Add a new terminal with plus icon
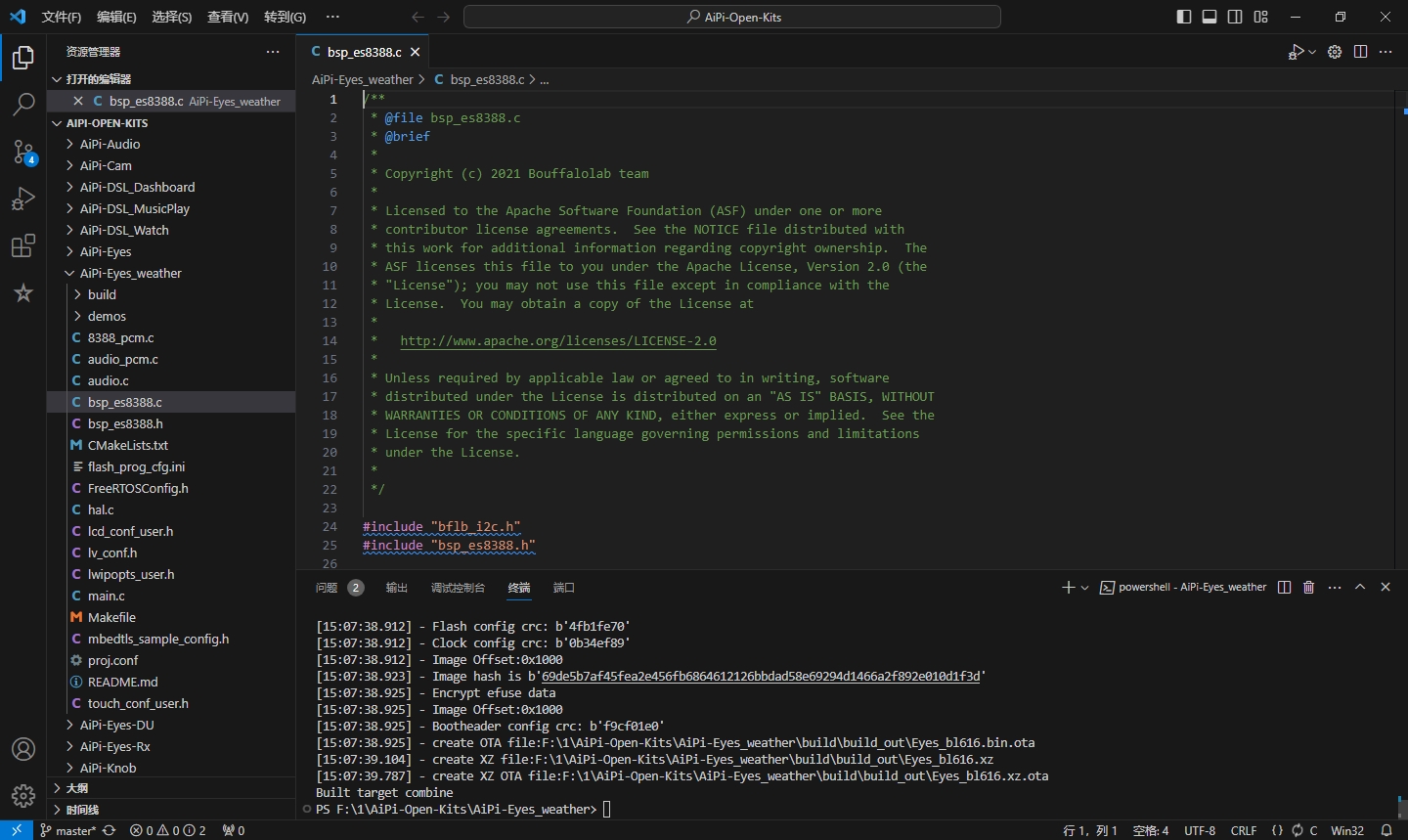This screenshot has width=1408, height=840. click(x=1068, y=587)
